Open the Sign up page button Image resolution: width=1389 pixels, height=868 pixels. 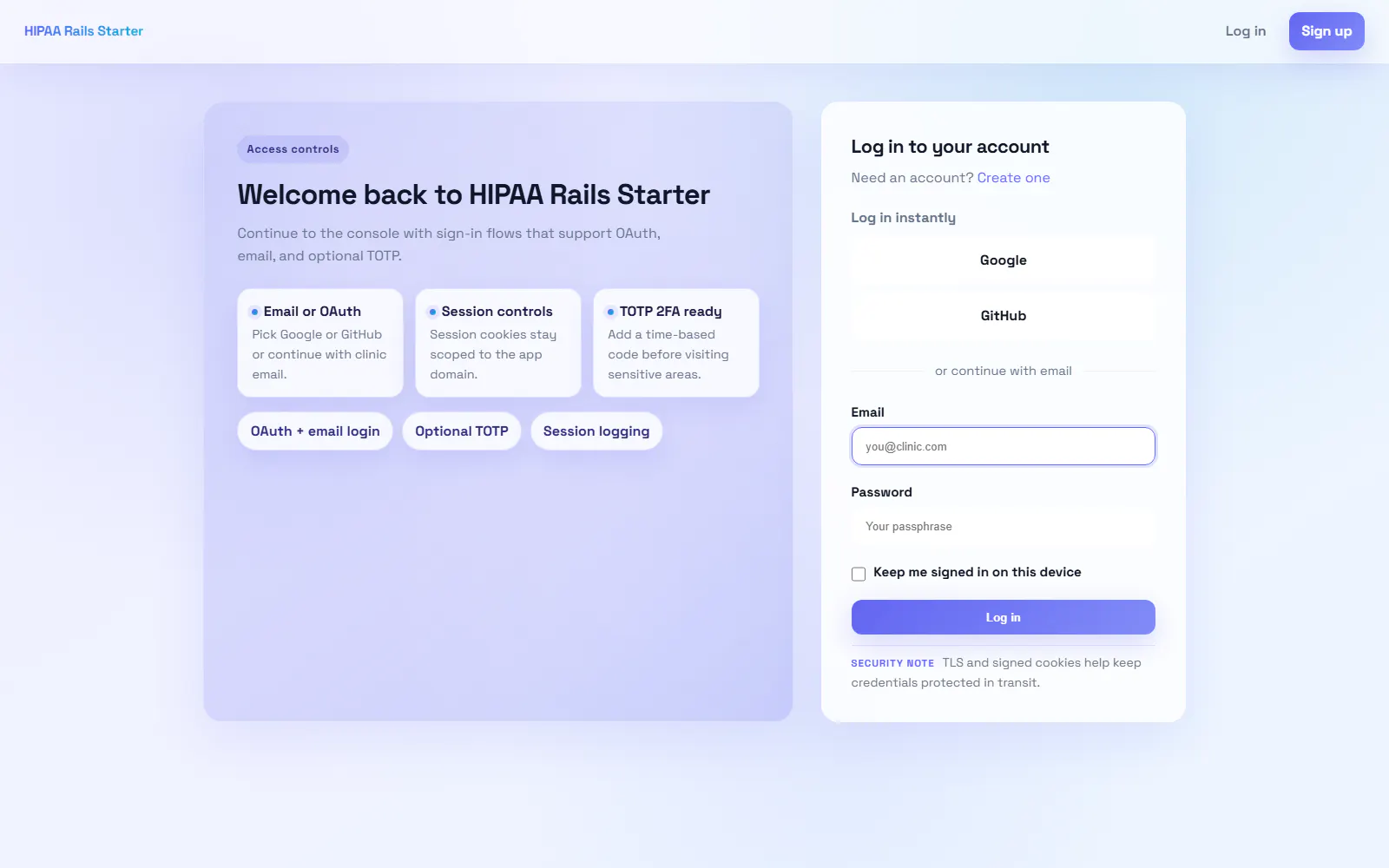point(1326,31)
